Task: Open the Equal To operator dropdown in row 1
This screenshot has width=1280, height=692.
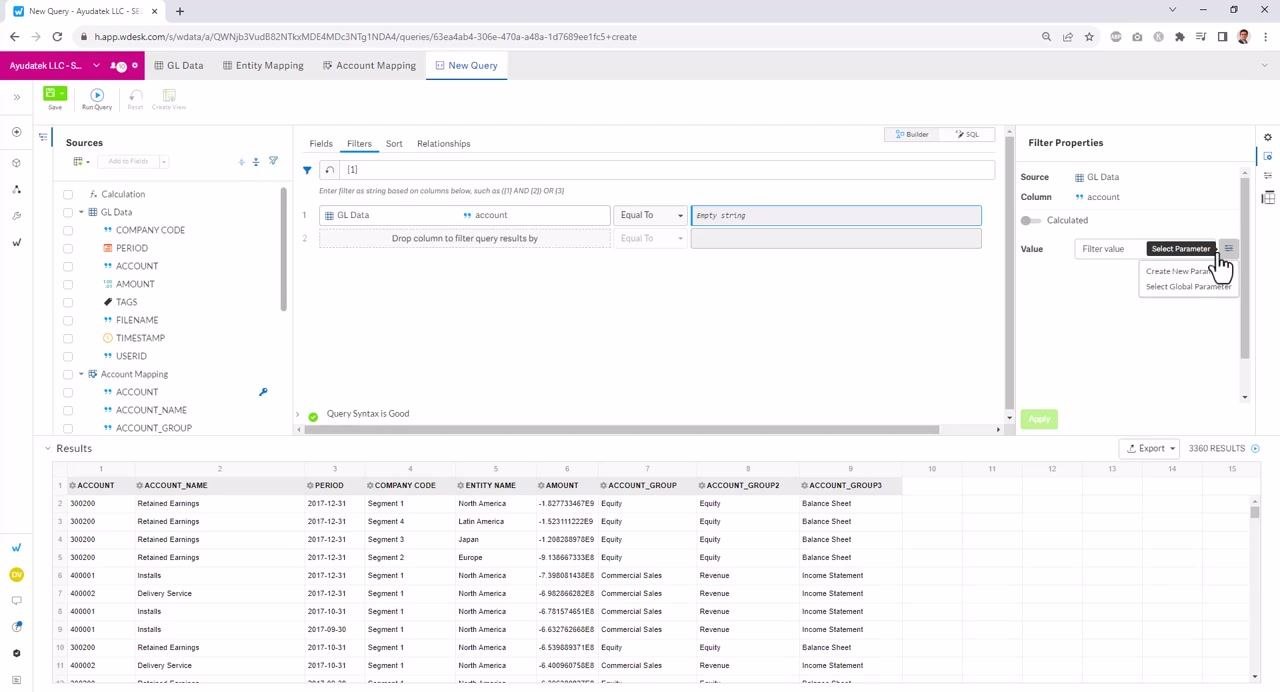Action: click(651, 215)
